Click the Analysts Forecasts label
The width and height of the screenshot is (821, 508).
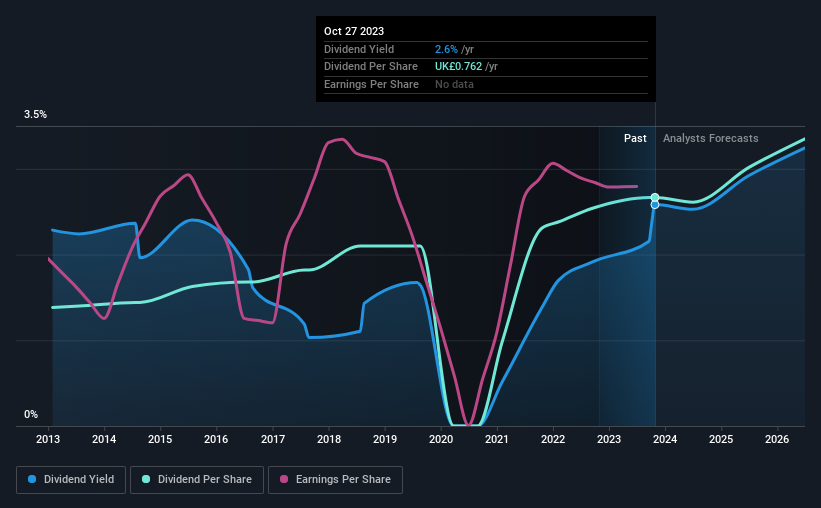(711, 138)
